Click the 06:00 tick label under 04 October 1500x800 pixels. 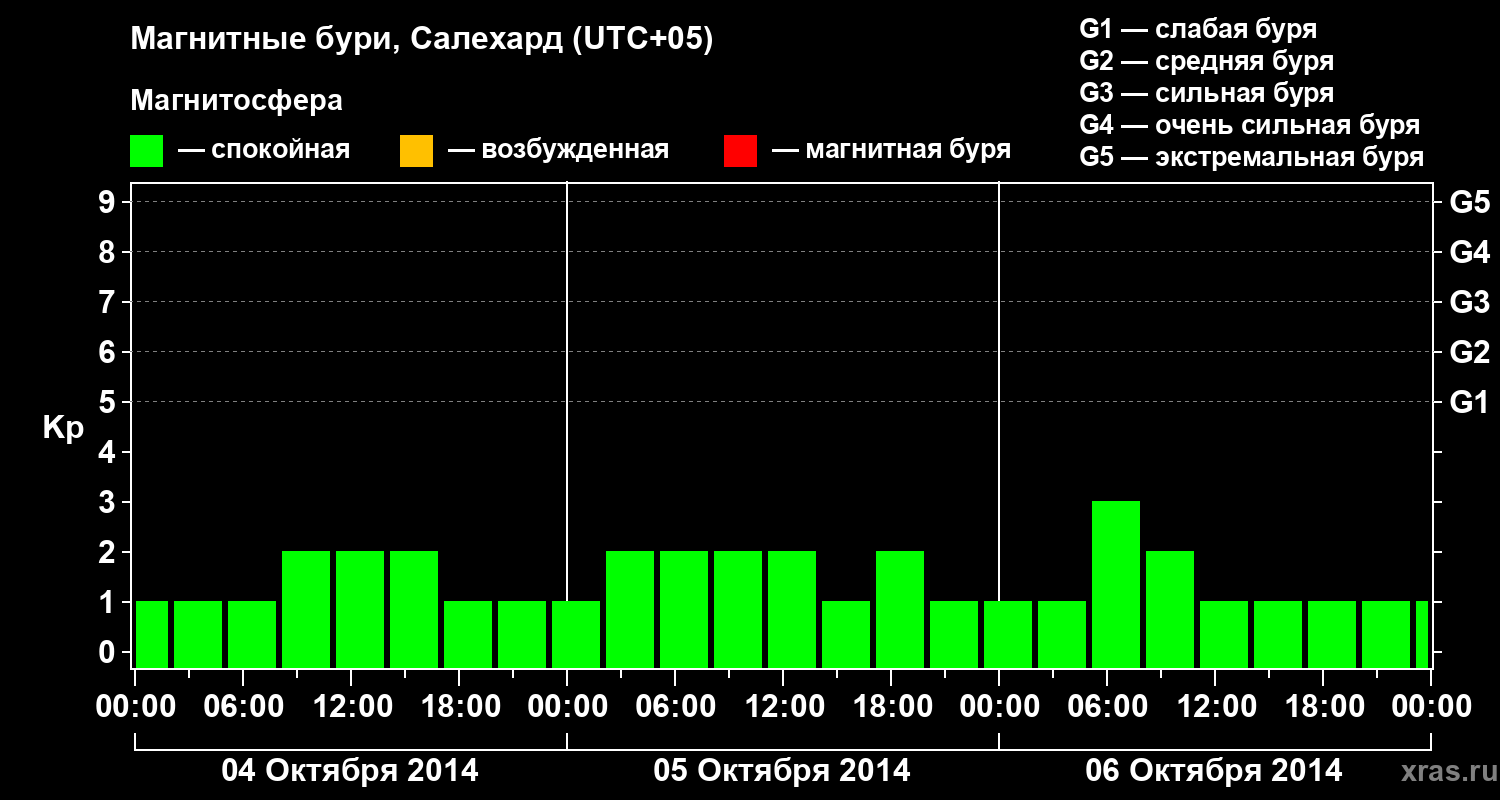pos(243,706)
